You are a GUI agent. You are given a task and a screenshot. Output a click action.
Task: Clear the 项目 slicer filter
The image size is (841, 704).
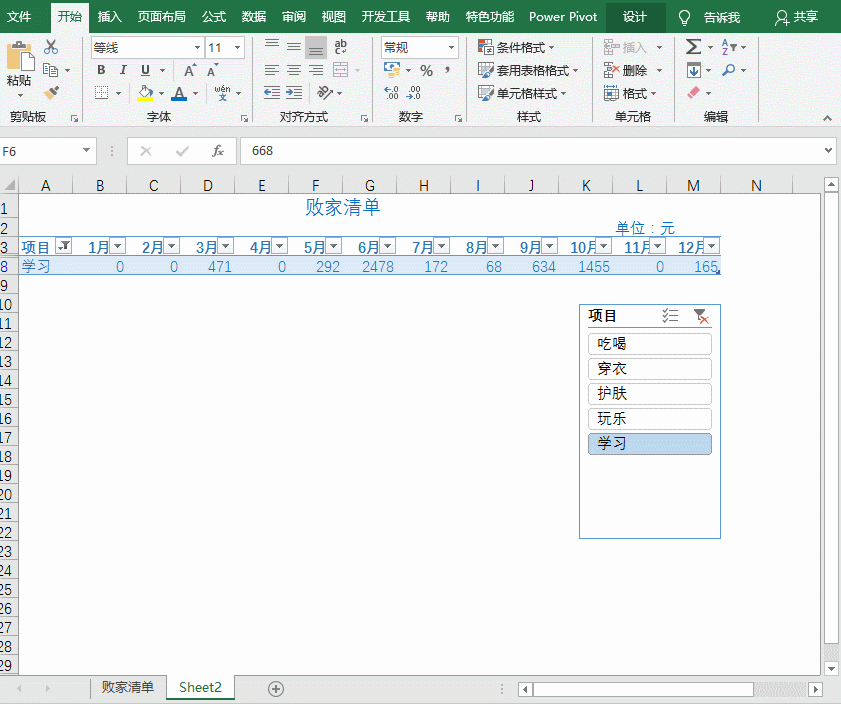point(700,315)
